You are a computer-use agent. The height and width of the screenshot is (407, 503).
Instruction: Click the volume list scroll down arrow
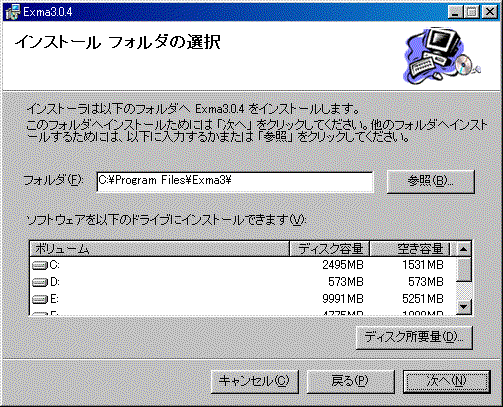(464, 307)
